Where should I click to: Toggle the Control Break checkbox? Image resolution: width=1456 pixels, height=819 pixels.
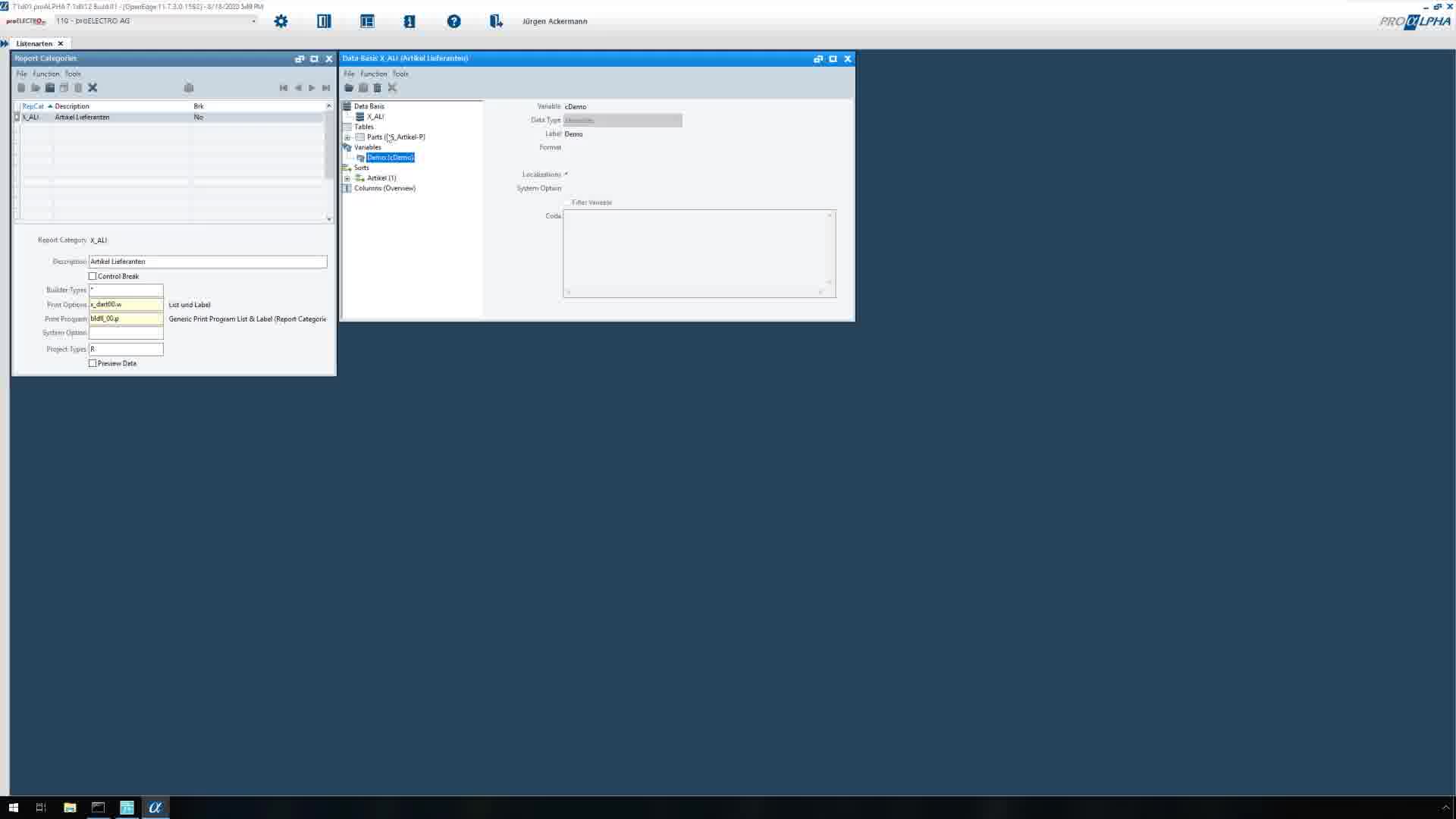[93, 276]
